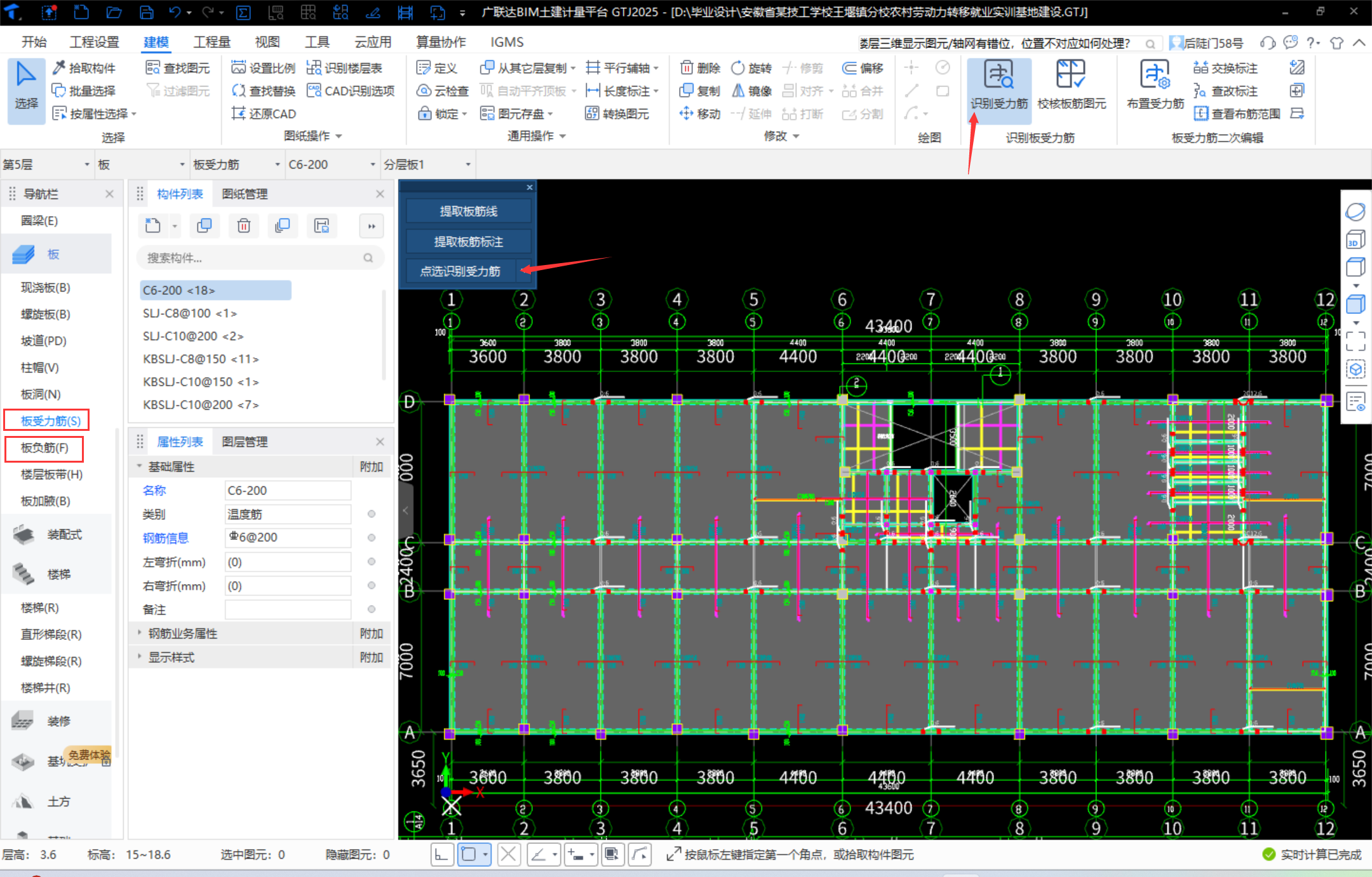The image size is (1372, 877).
Task: Switch to the 图纸管理 tab
Action: (245, 194)
